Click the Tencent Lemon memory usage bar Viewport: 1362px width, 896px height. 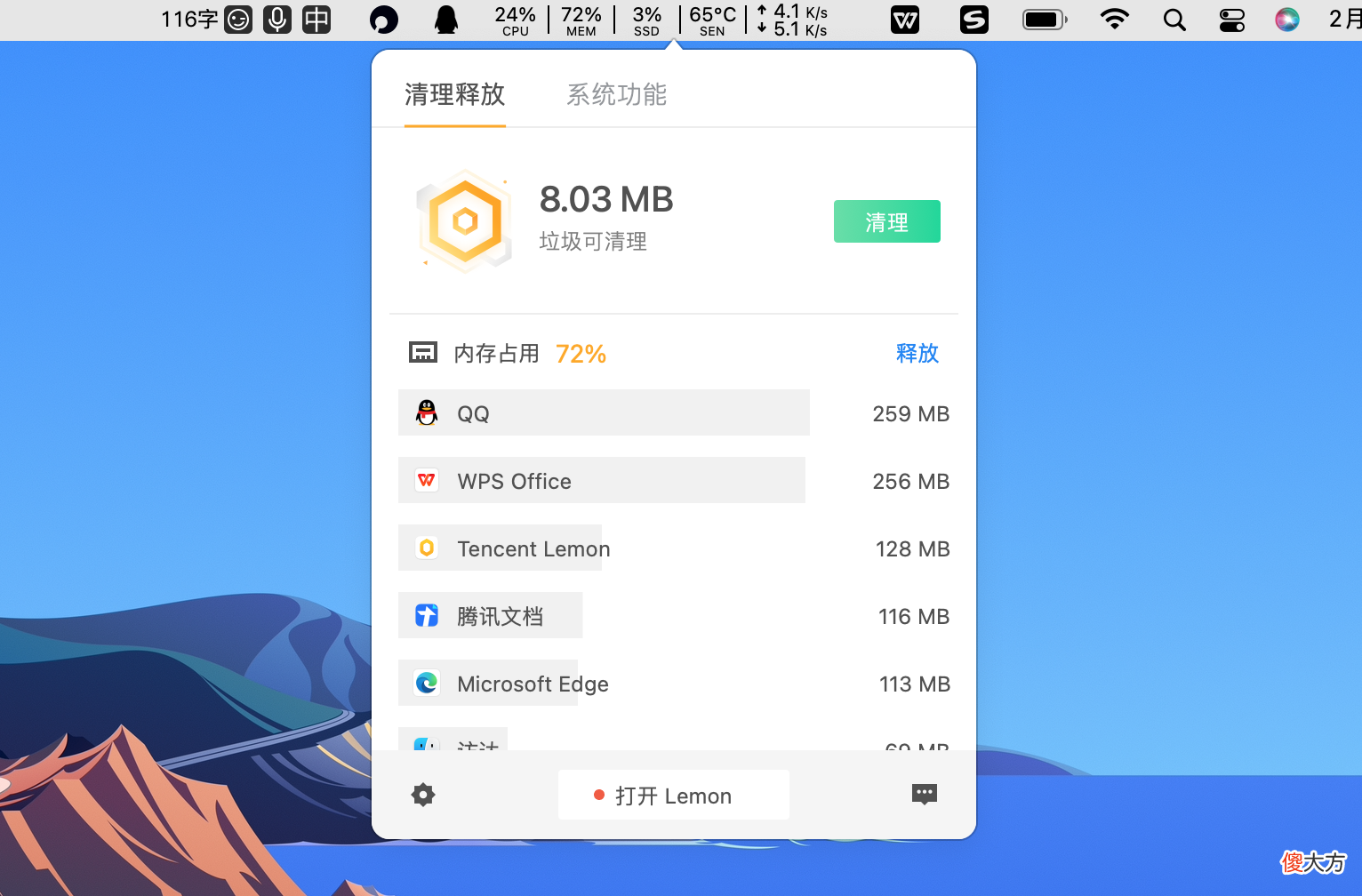500,548
